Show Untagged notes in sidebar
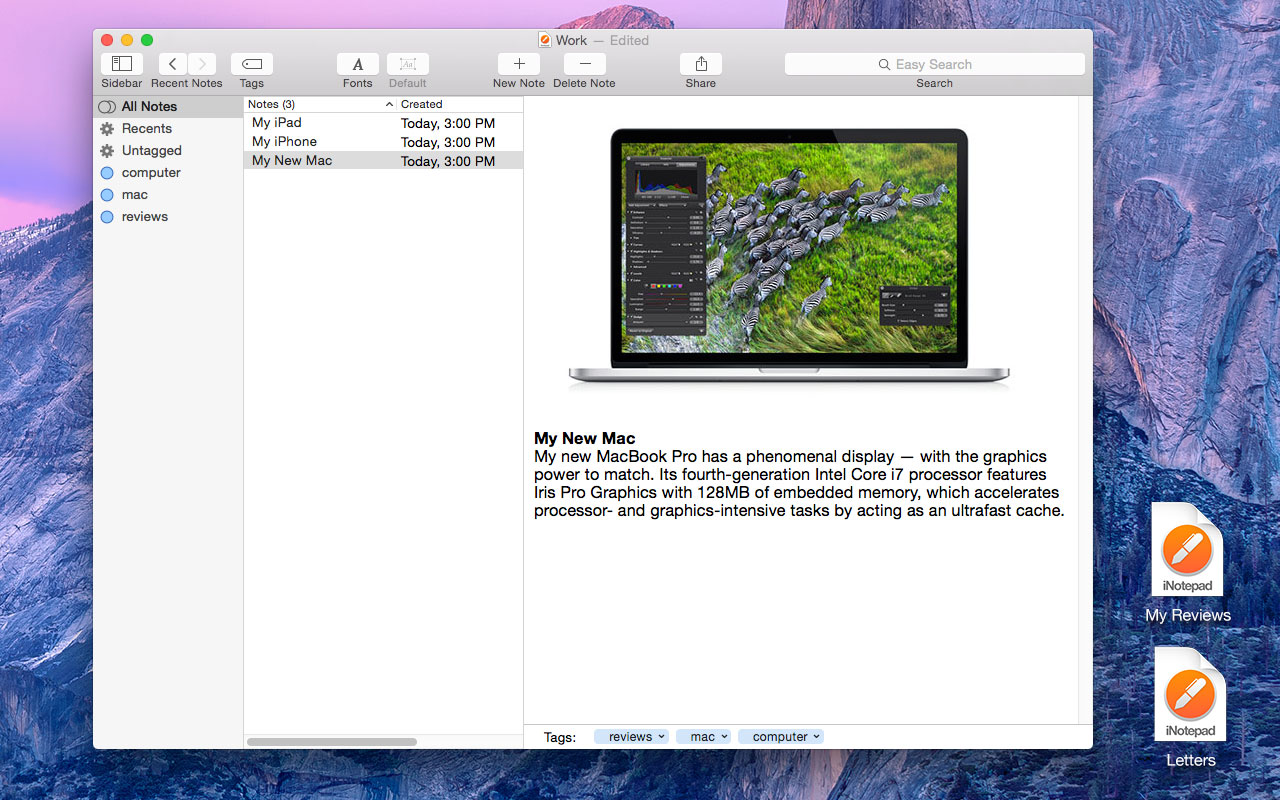Image resolution: width=1280 pixels, height=800 pixels. pos(151,151)
